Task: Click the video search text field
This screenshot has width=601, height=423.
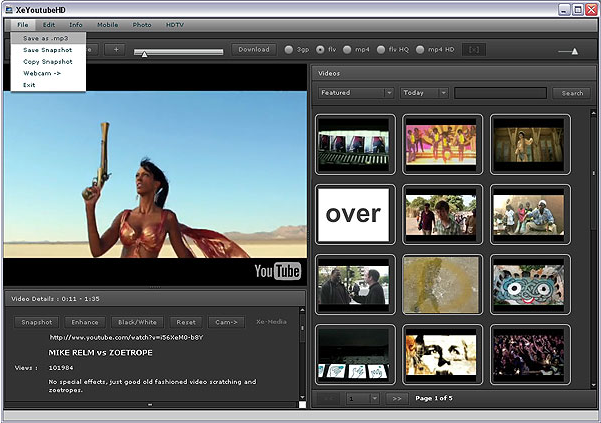Action: coord(500,93)
